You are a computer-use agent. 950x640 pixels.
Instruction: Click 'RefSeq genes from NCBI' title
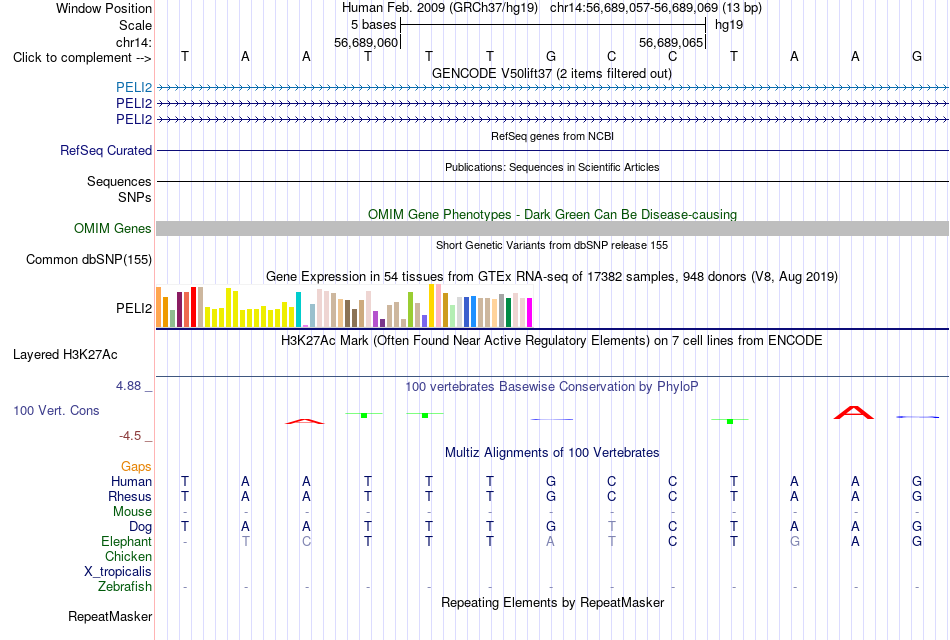click(x=552, y=136)
